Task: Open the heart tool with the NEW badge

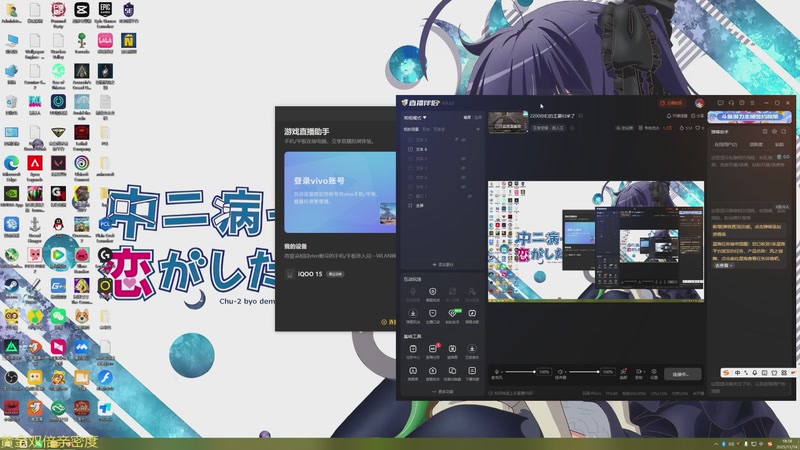Action: tap(452, 316)
